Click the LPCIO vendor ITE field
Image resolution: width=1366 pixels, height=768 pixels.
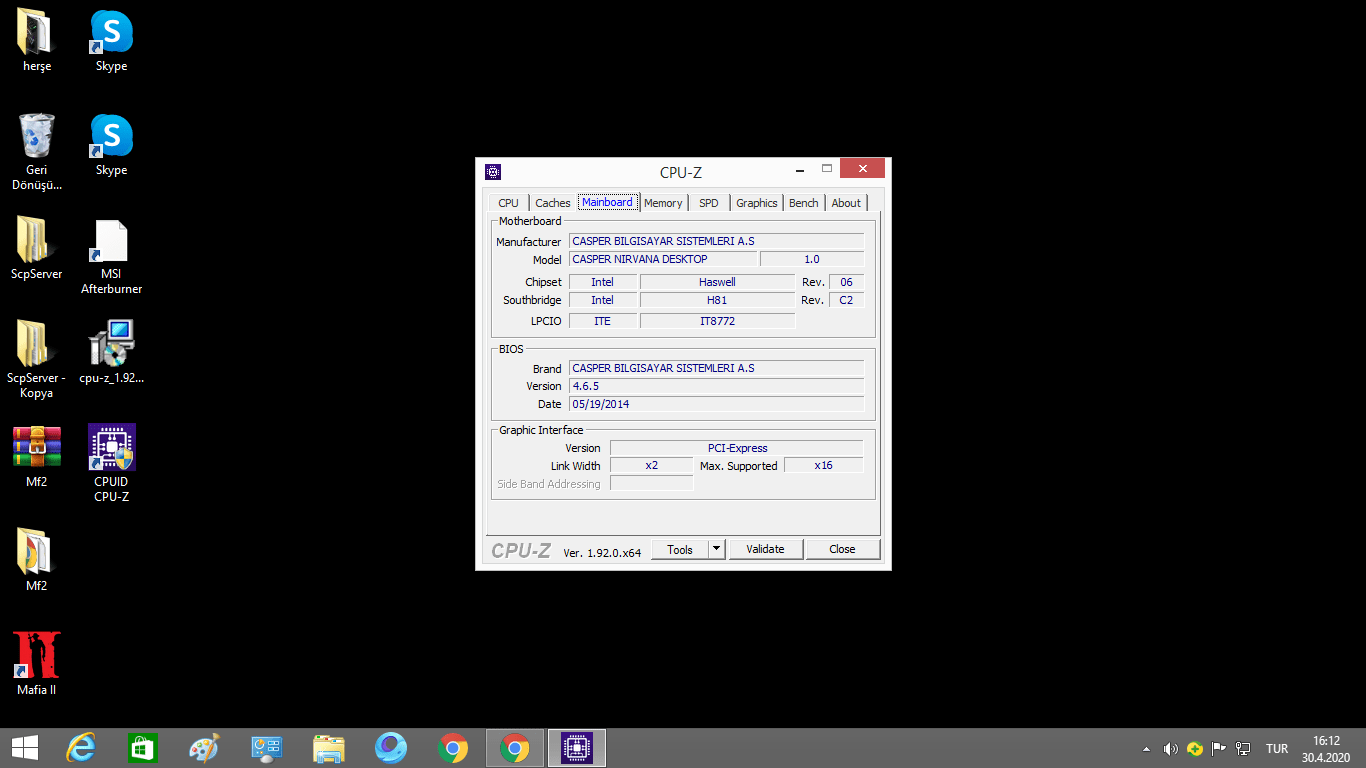(x=602, y=321)
